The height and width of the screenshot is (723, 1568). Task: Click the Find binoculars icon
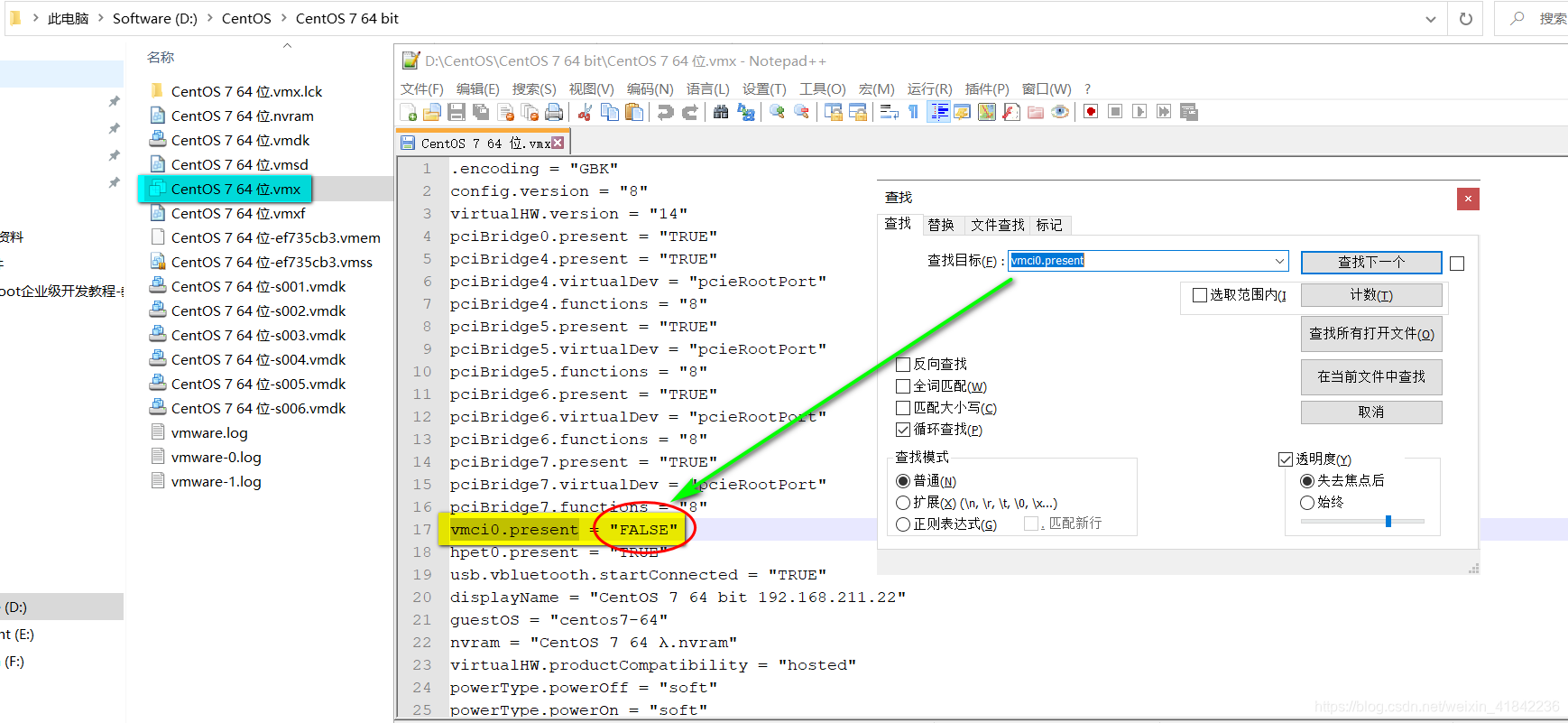(721, 112)
